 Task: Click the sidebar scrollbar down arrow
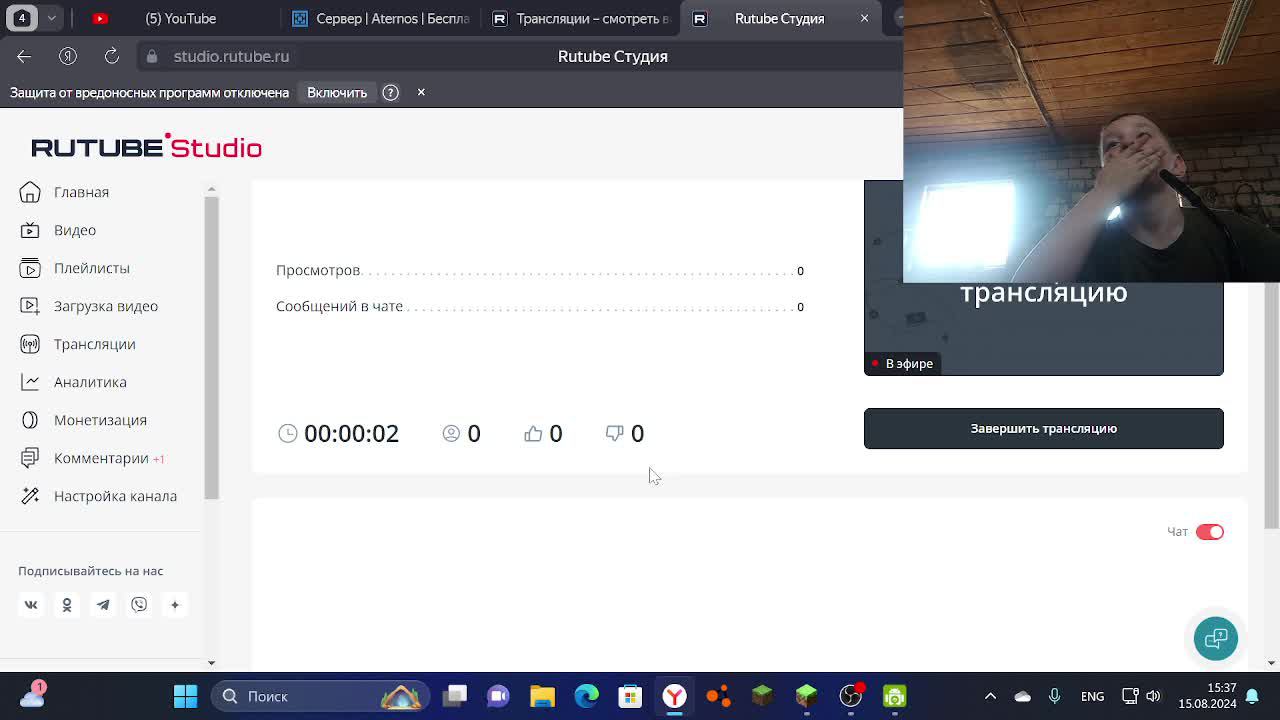[211, 662]
